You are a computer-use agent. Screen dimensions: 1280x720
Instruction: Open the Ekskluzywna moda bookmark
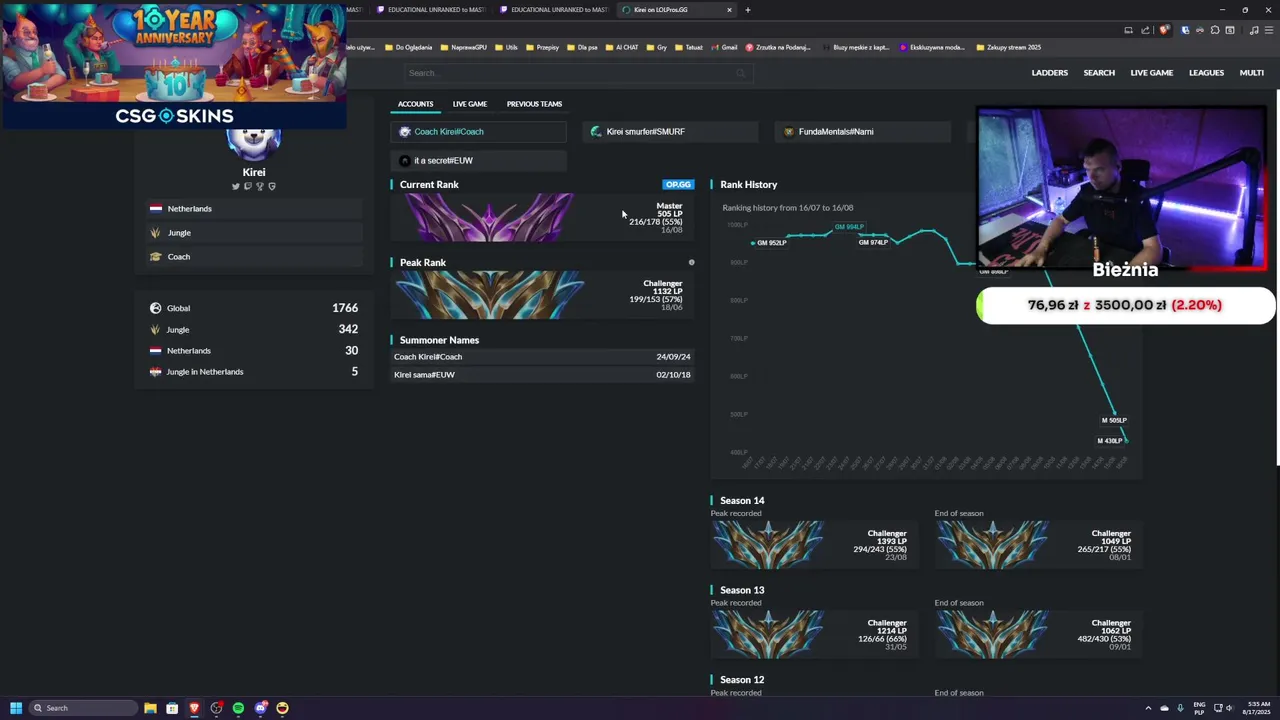pyautogui.click(x=932, y=47)
